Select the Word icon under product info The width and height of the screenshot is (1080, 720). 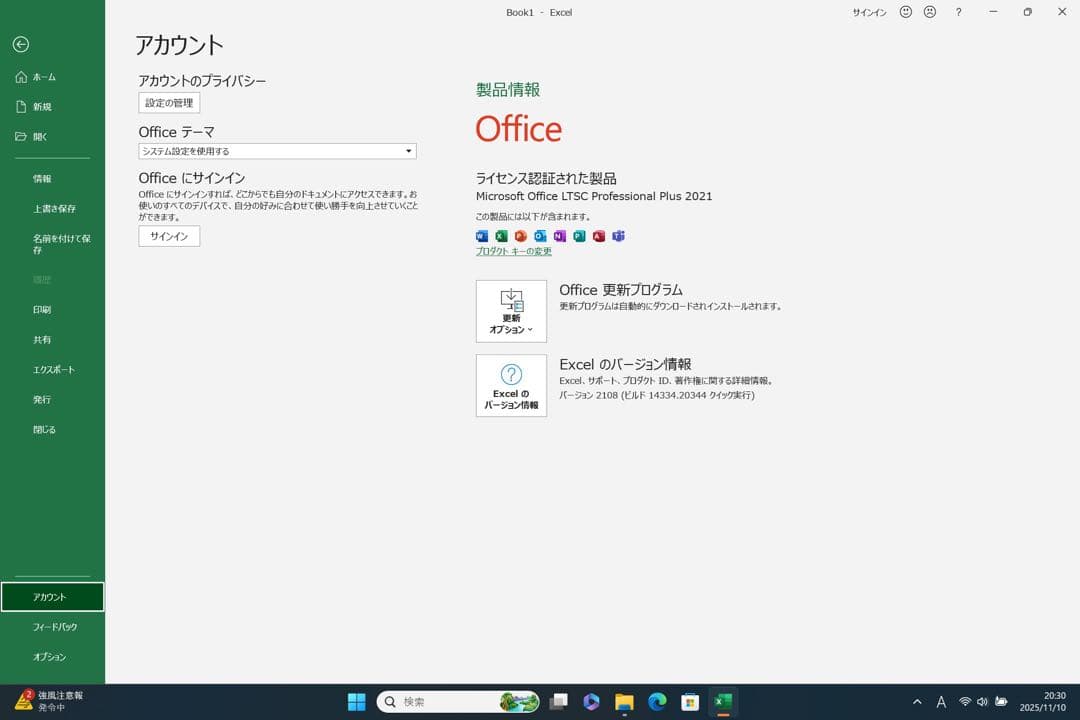483,236
